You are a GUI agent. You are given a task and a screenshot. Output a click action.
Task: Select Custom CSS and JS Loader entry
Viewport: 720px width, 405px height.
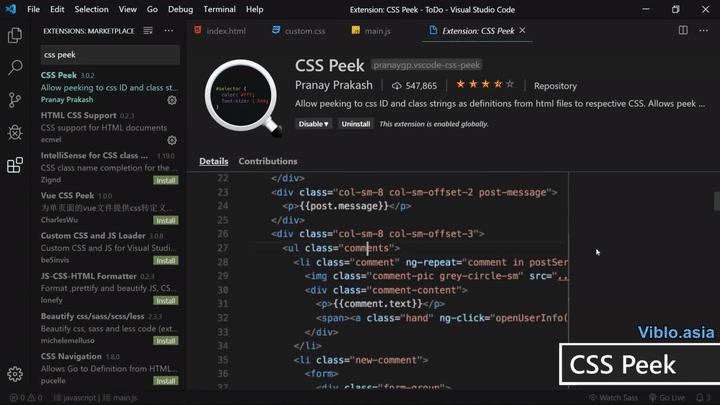(109, 248)
